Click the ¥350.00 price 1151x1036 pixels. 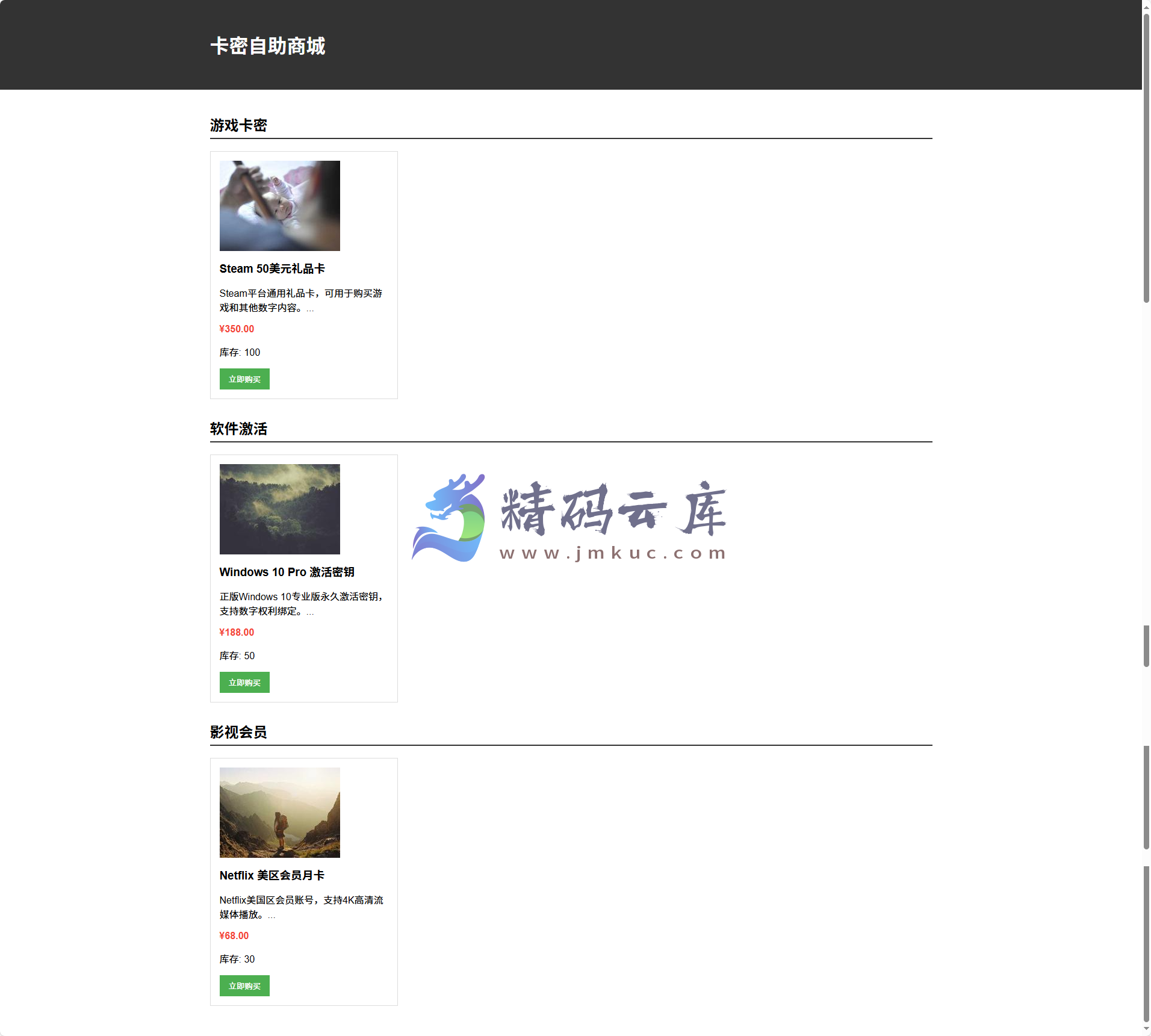237,329
